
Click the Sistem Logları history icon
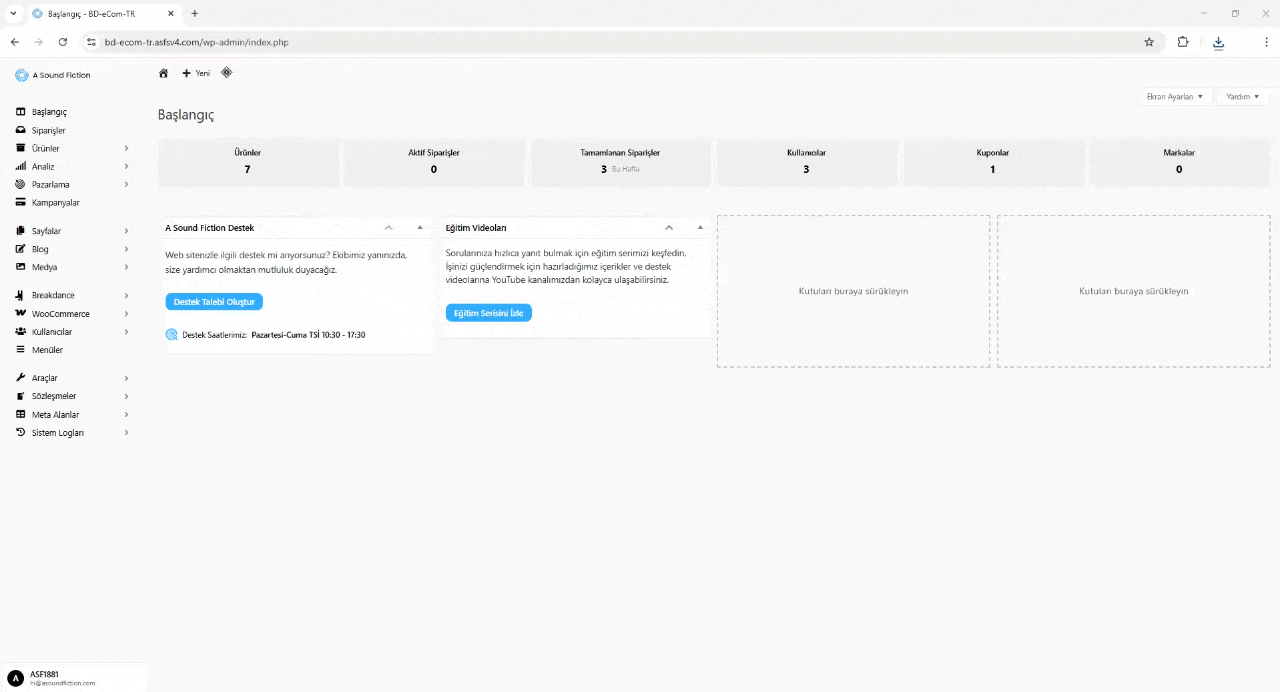coord(20,432)
